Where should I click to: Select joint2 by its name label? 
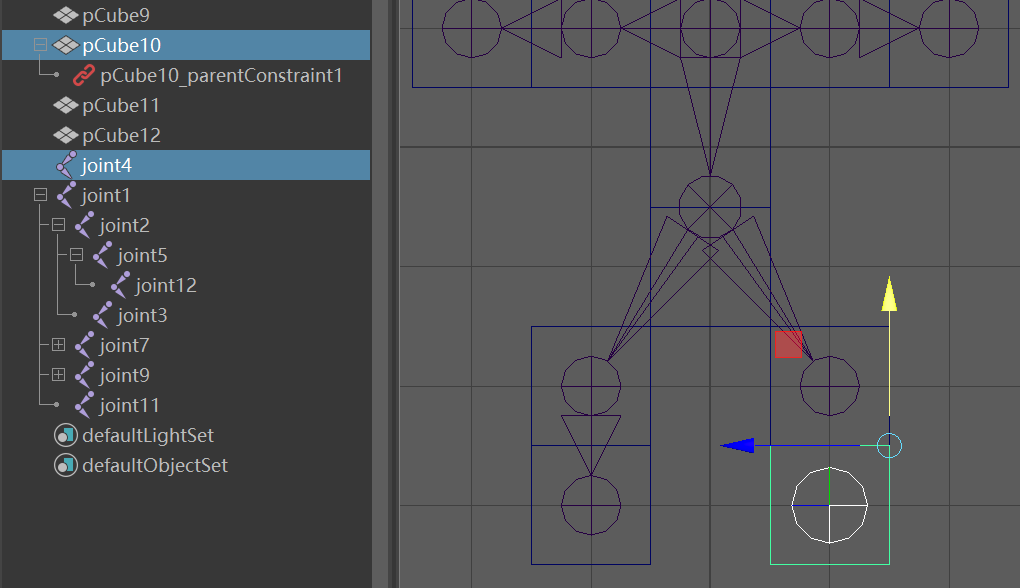(123, 224)
